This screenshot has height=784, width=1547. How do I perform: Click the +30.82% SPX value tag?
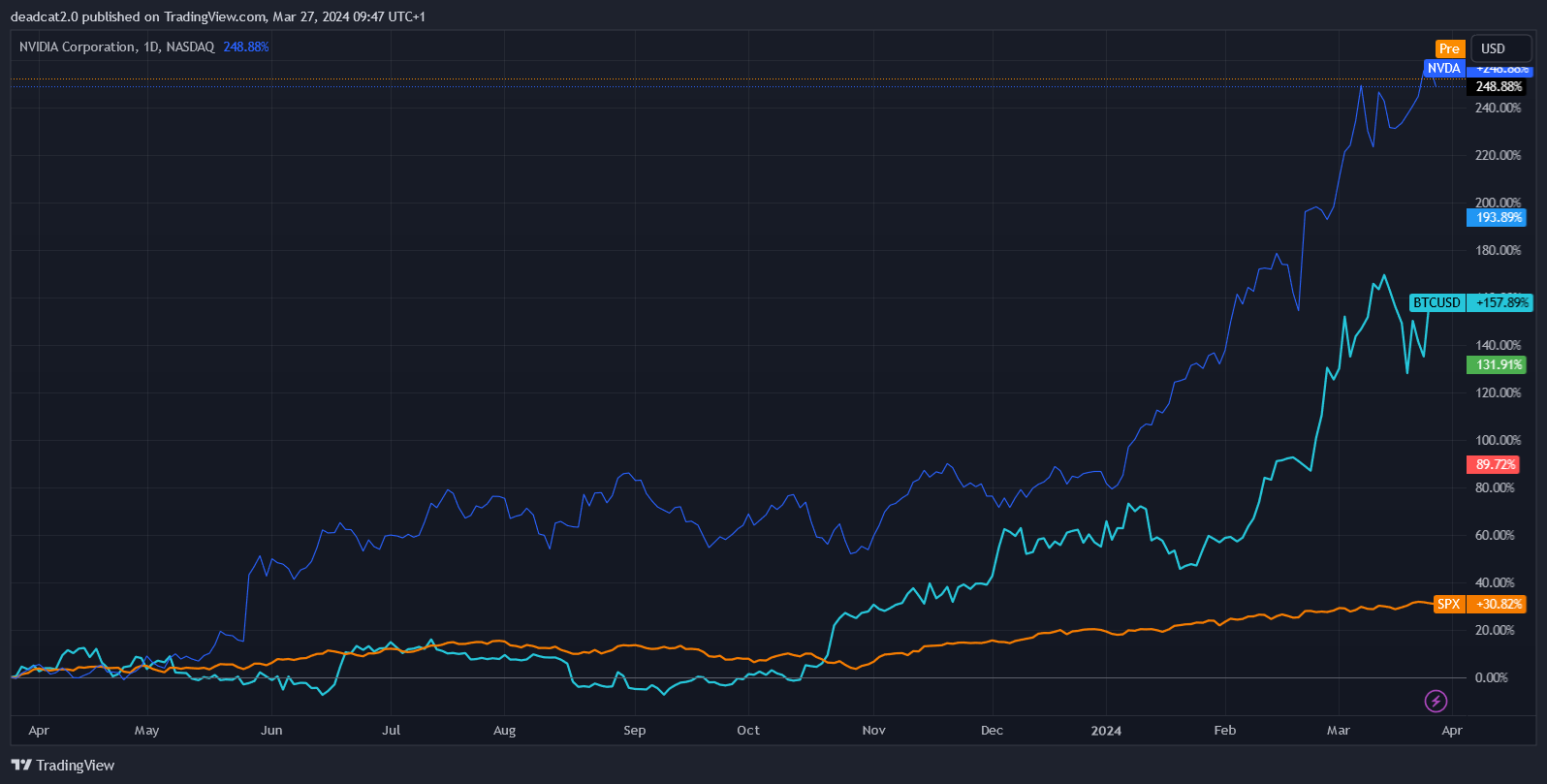pyautogui.click(x=1499, y=604)
